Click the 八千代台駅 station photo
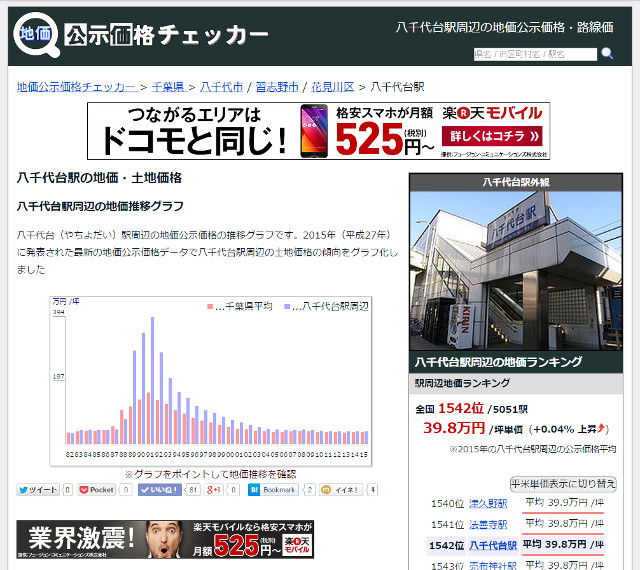This screenshot has width=640, height=570. pos(516,271)
